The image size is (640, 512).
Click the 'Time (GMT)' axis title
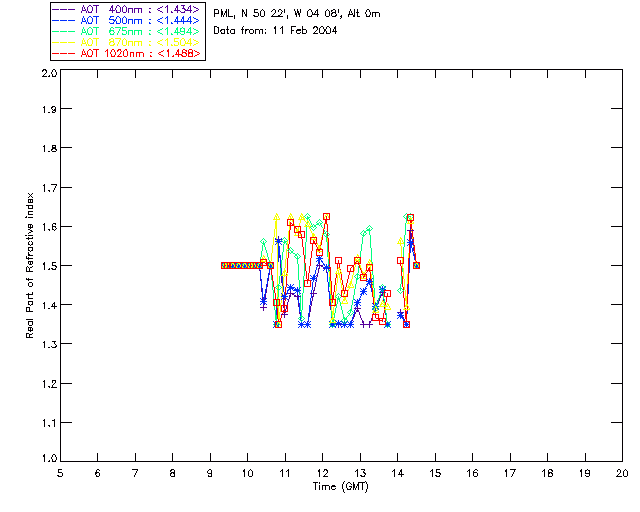340,487
